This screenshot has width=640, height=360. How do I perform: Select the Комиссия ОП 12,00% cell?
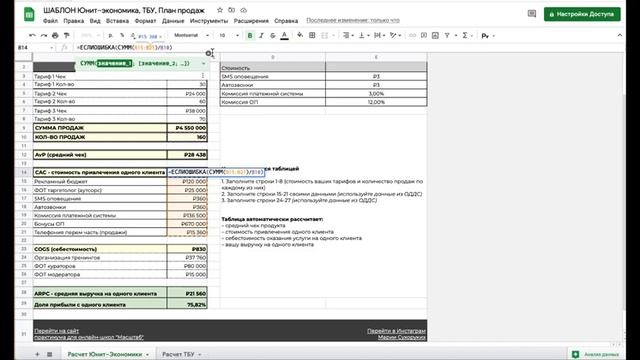(x=376, y=102)
